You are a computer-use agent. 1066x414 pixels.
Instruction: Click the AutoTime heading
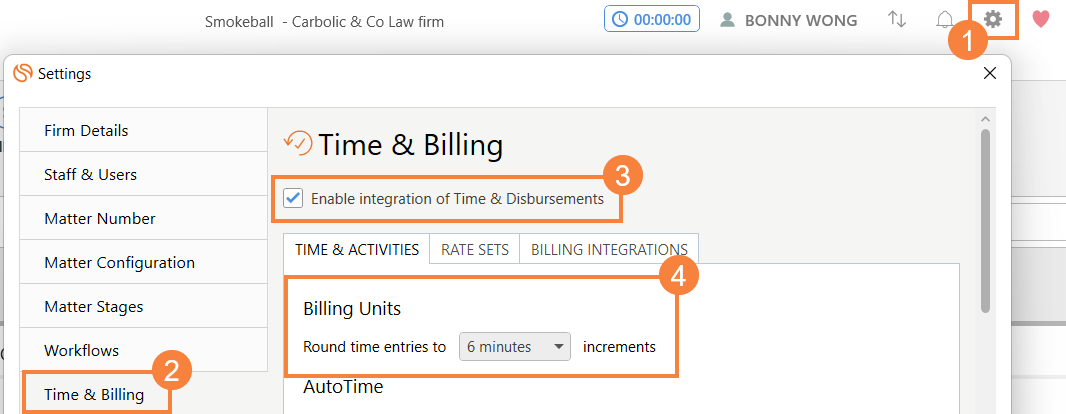(343, 387)
